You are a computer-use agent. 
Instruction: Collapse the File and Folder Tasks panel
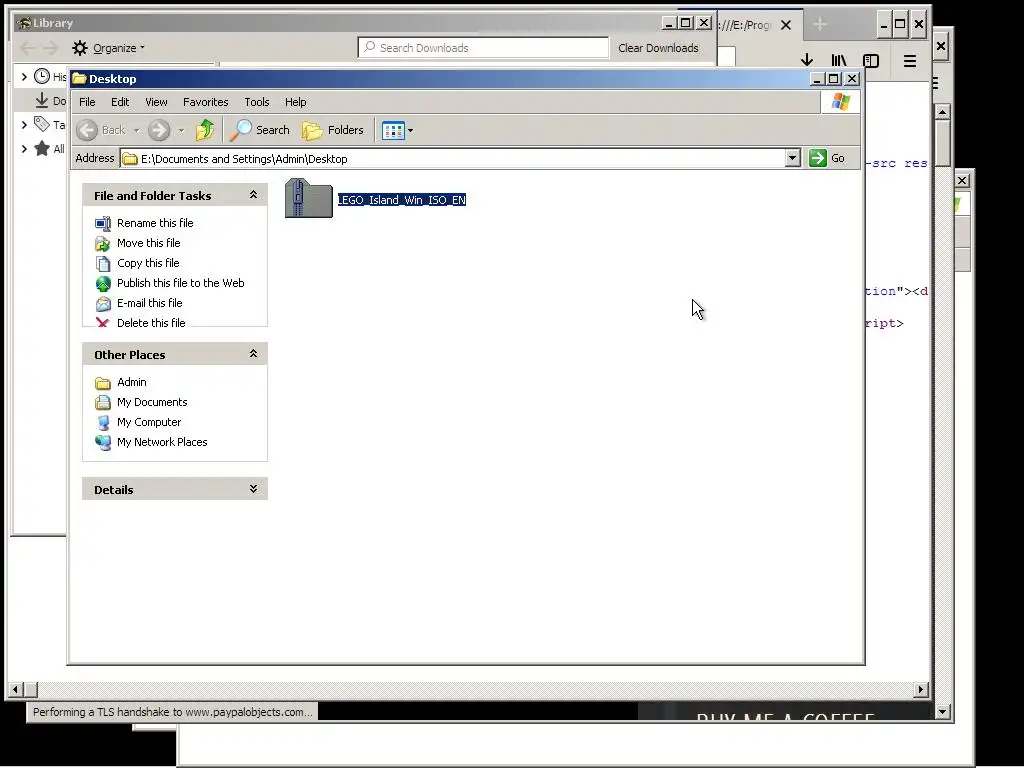click(253, 195)
